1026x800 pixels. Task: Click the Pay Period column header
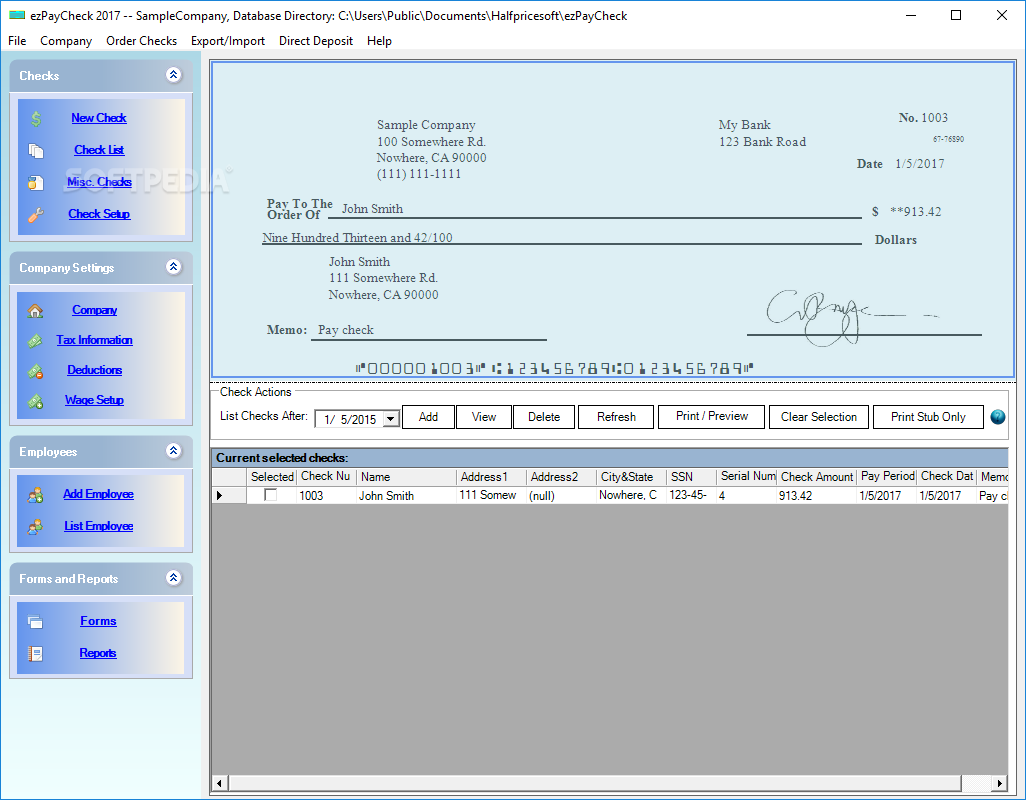(x=887, y=477)
